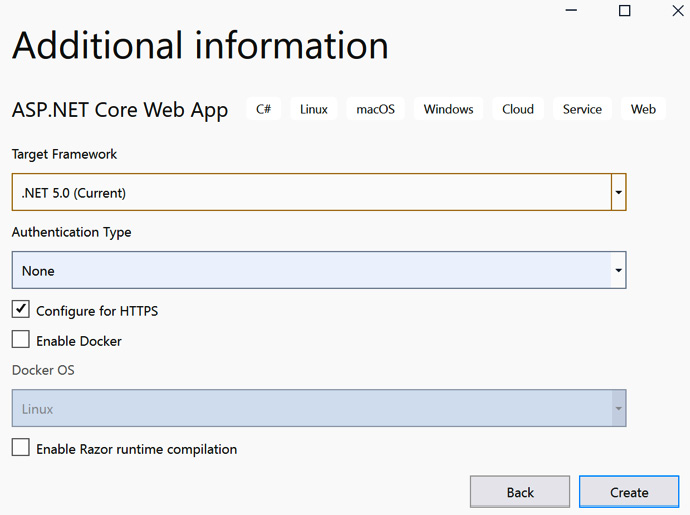Click the Create button
Image resolution: width=690 pixels, height=515 pixels.
(629, 492)
